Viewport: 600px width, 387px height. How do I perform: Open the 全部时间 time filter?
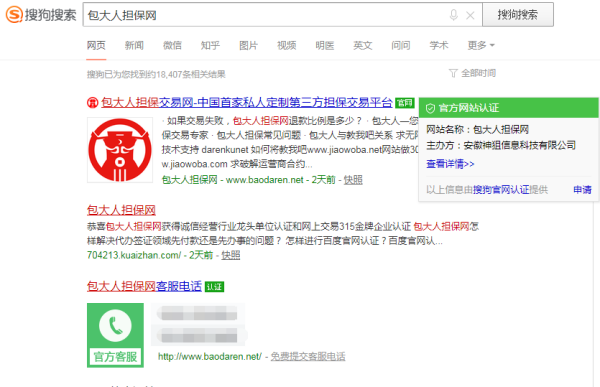pyautogui.click(x=479, y=73)
